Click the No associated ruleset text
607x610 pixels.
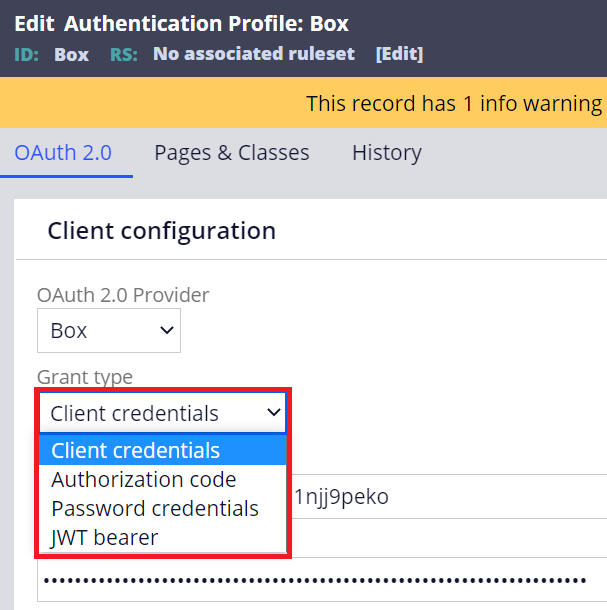[254, 54]
